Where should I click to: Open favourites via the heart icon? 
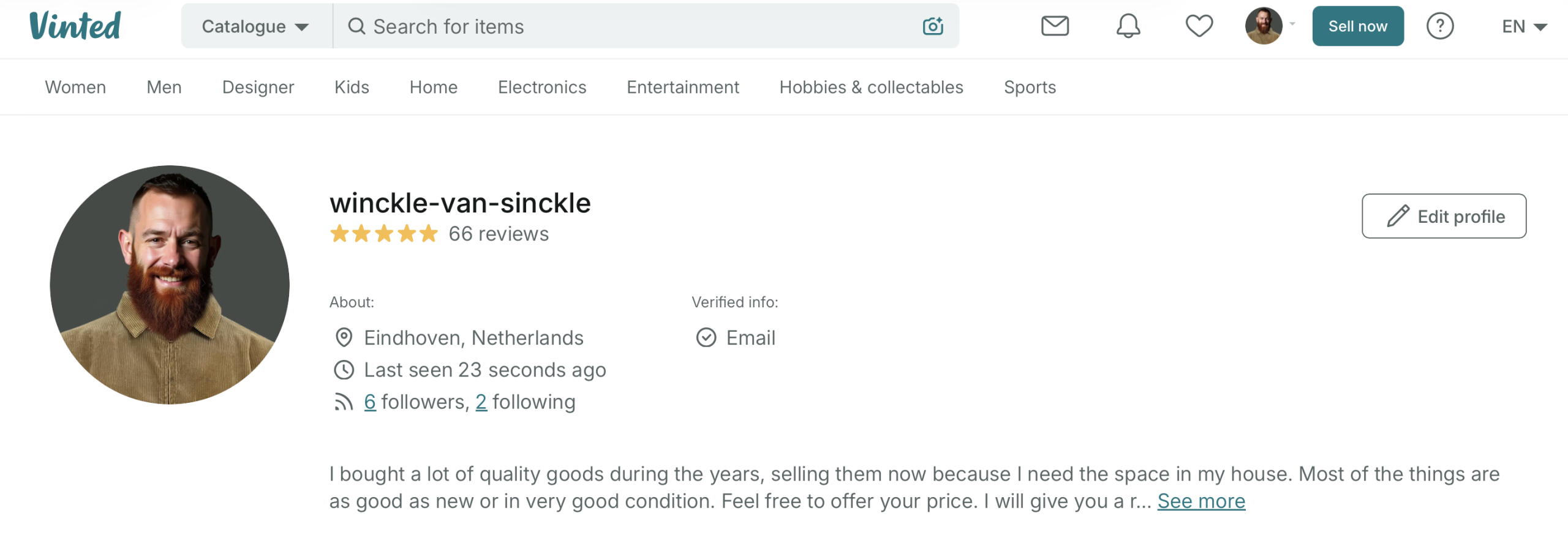tap(1199, 26)
